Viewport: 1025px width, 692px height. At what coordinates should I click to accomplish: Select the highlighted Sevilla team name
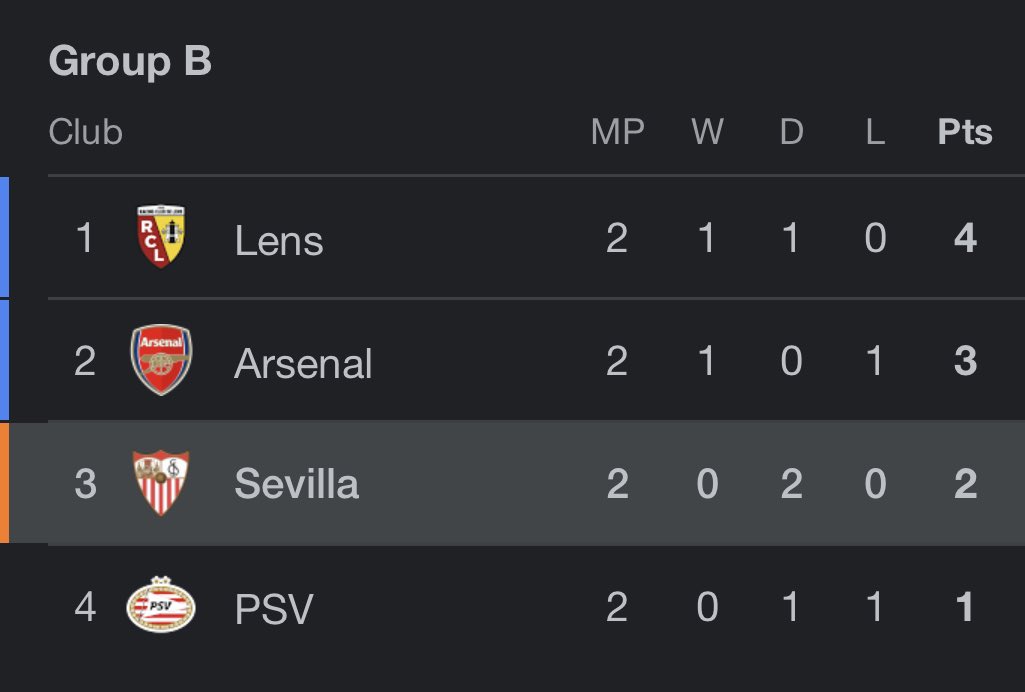click(296, 484)
